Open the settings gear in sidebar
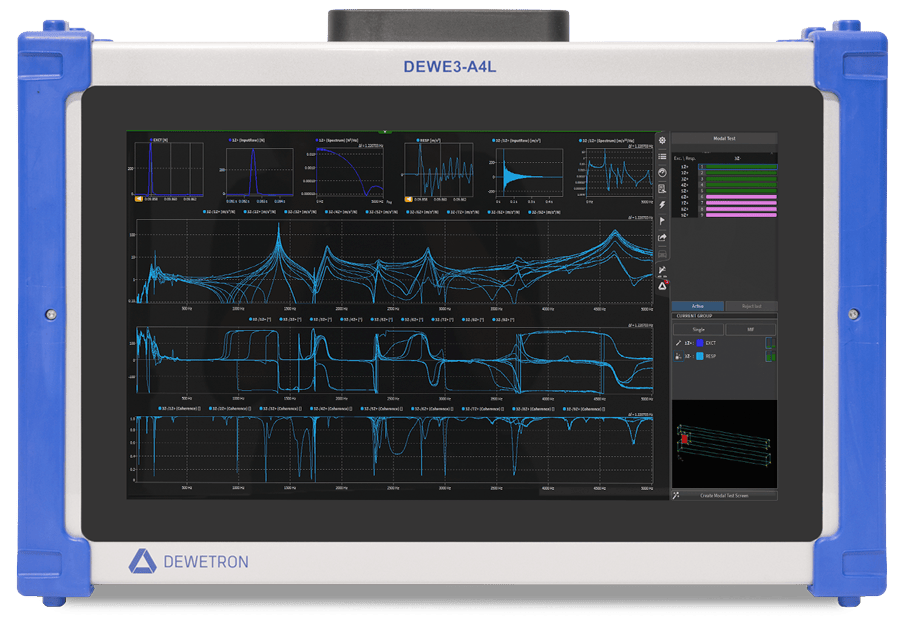Viewport: 900px width, 621px height. (662, 140)
